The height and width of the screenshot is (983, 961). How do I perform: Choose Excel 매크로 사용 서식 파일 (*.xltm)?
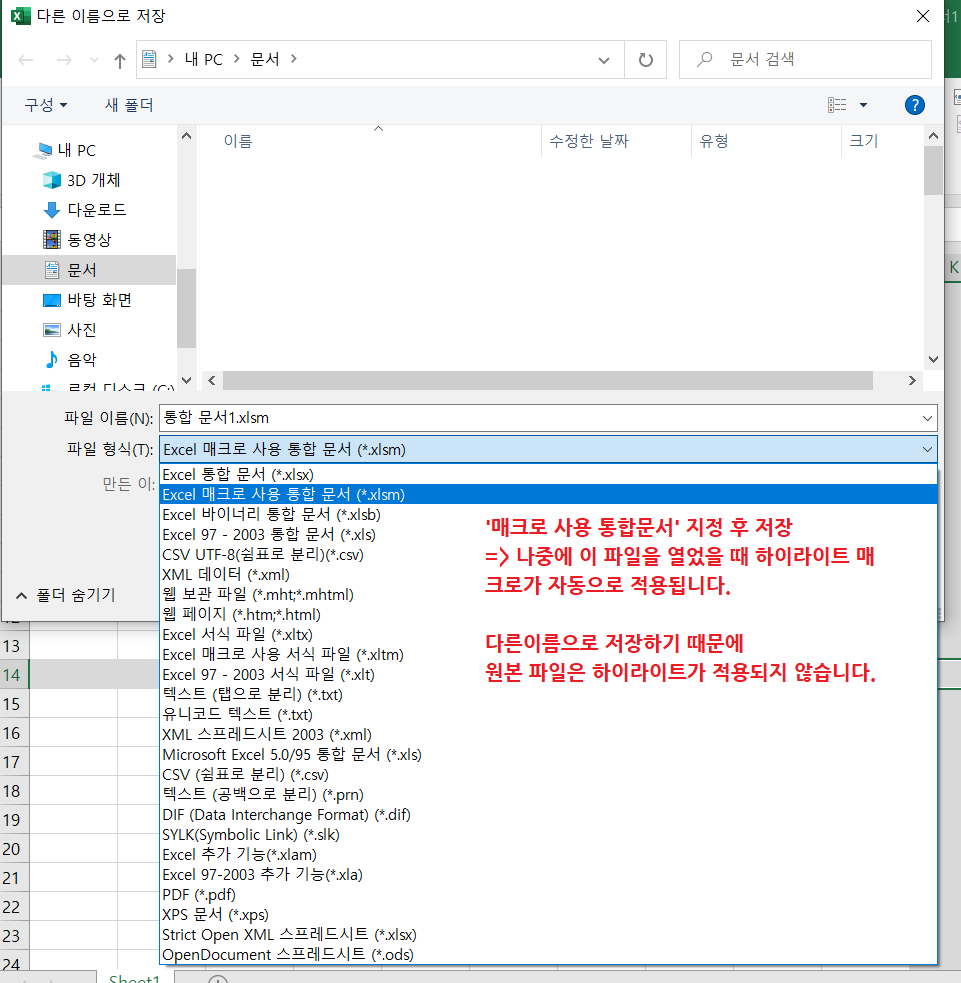click(549, 655)
